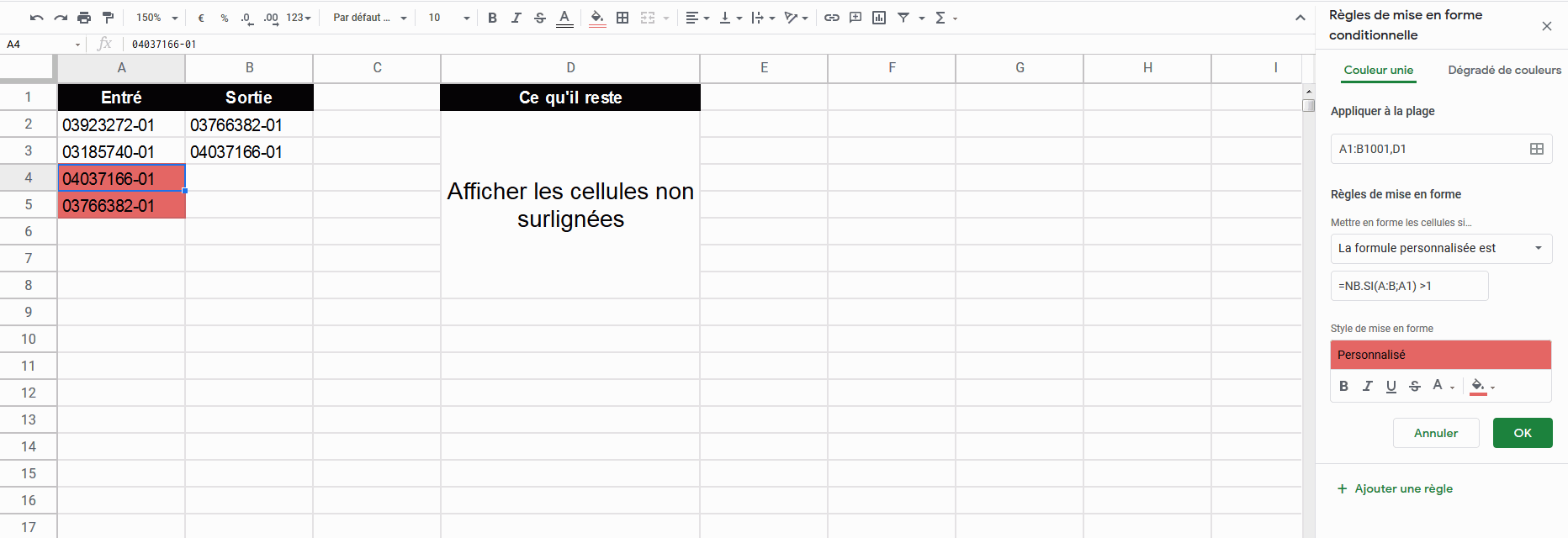Open the borders tool
The width and height of the screenshot is (1568, 538).
pos(622,18)
